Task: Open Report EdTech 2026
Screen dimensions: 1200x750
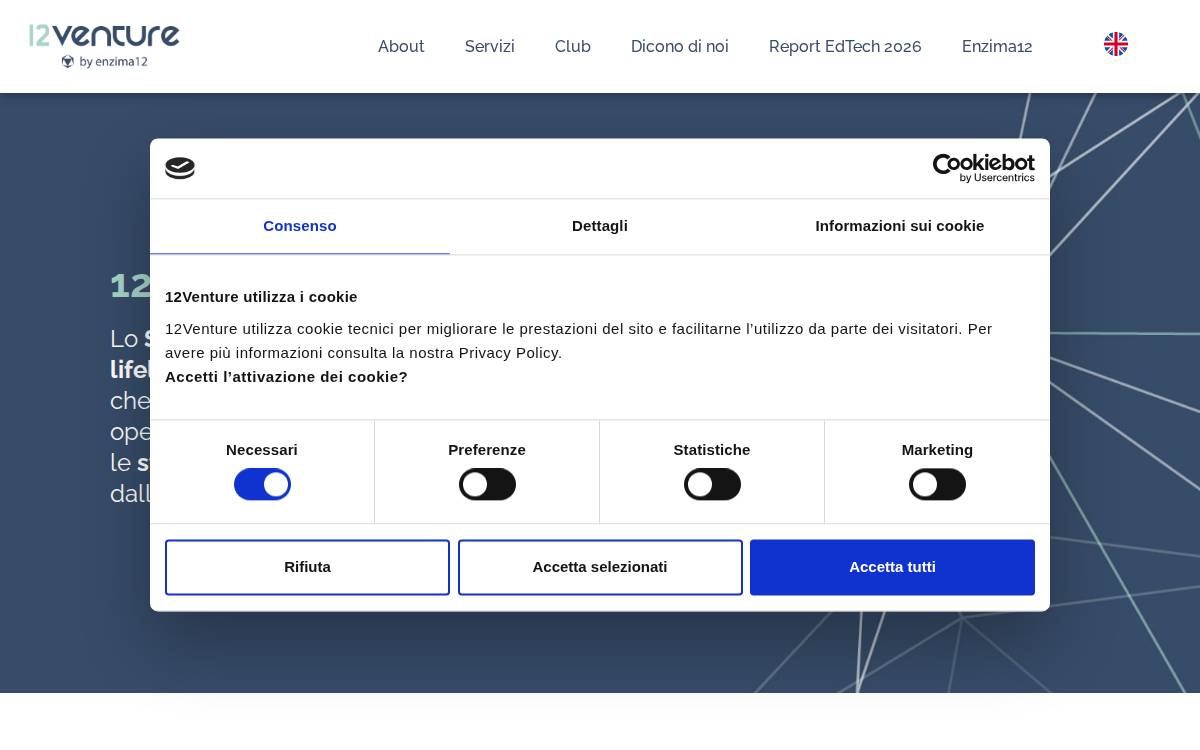Action: (x=845, y=46)
